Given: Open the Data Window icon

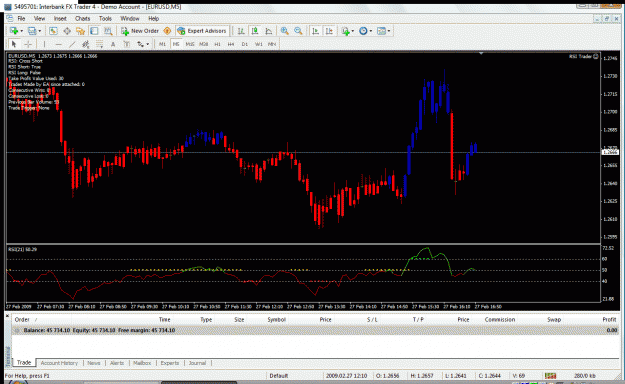Looking at the screenshot, I should coord(67,31).
